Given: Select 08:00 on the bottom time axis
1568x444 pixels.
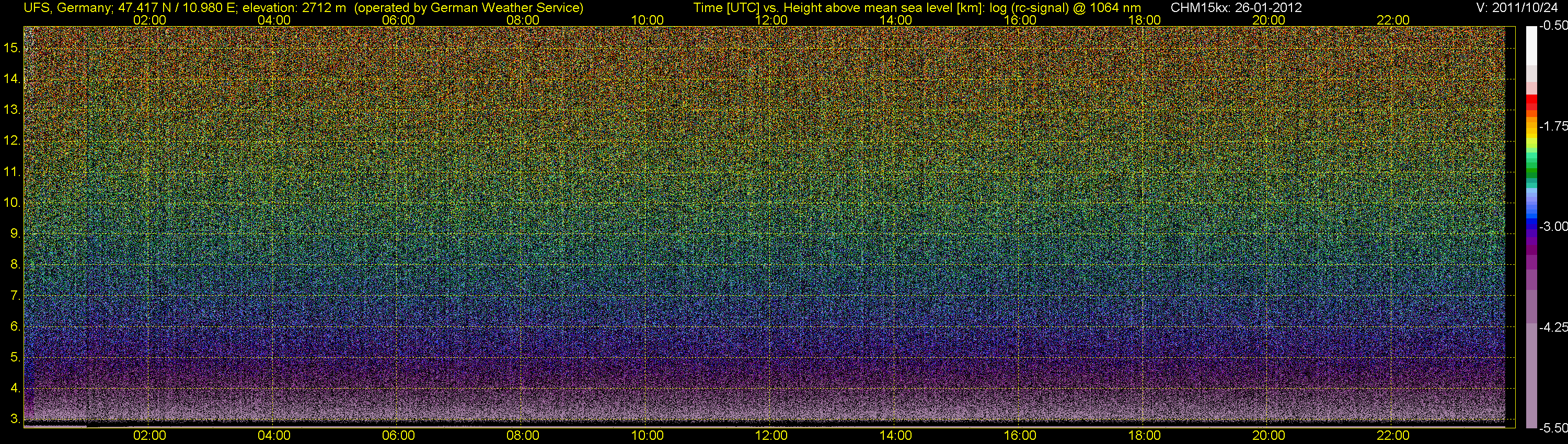Looking at the screenshot, I should click(x=522, y=436).
